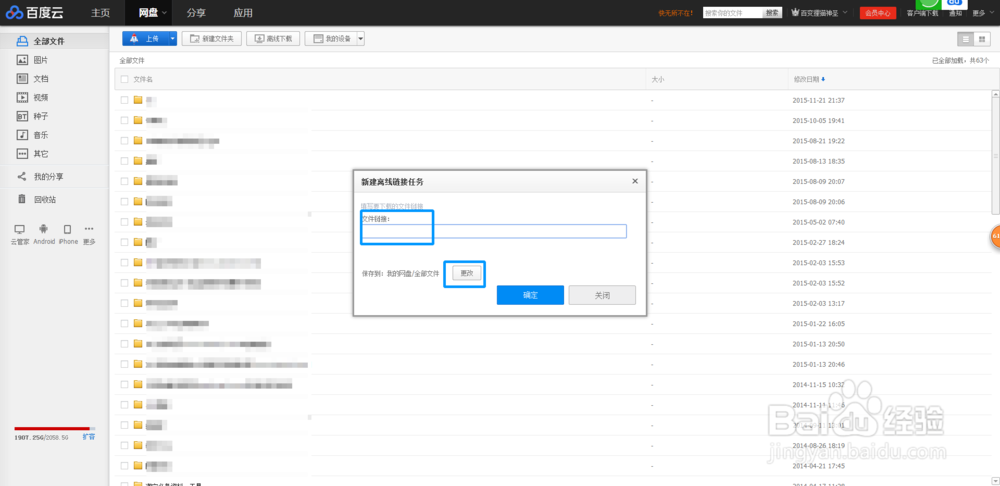The width and height of the screenshot is (1000, 486).
Task: Click the 文件链接 input field
Action: click(x=494, y=231)
